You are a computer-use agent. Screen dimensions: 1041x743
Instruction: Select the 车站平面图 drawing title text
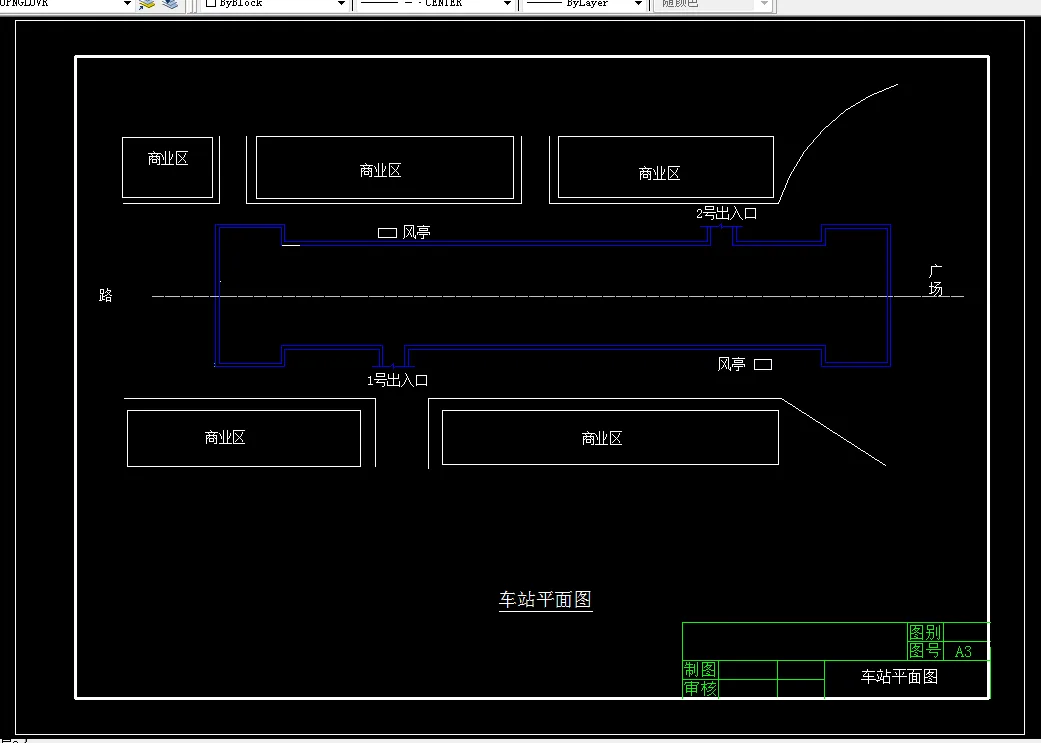545,597
